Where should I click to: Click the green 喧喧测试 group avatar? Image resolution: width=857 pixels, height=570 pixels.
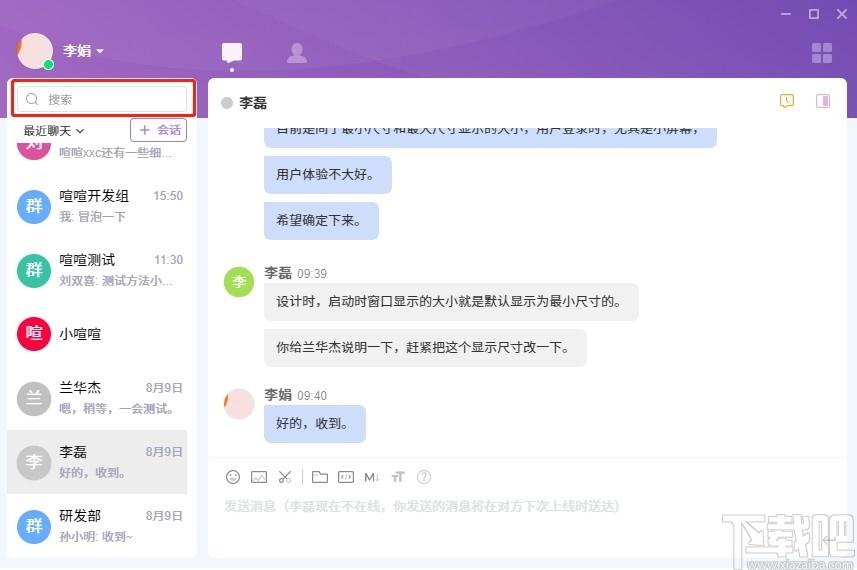pos(34,270)
